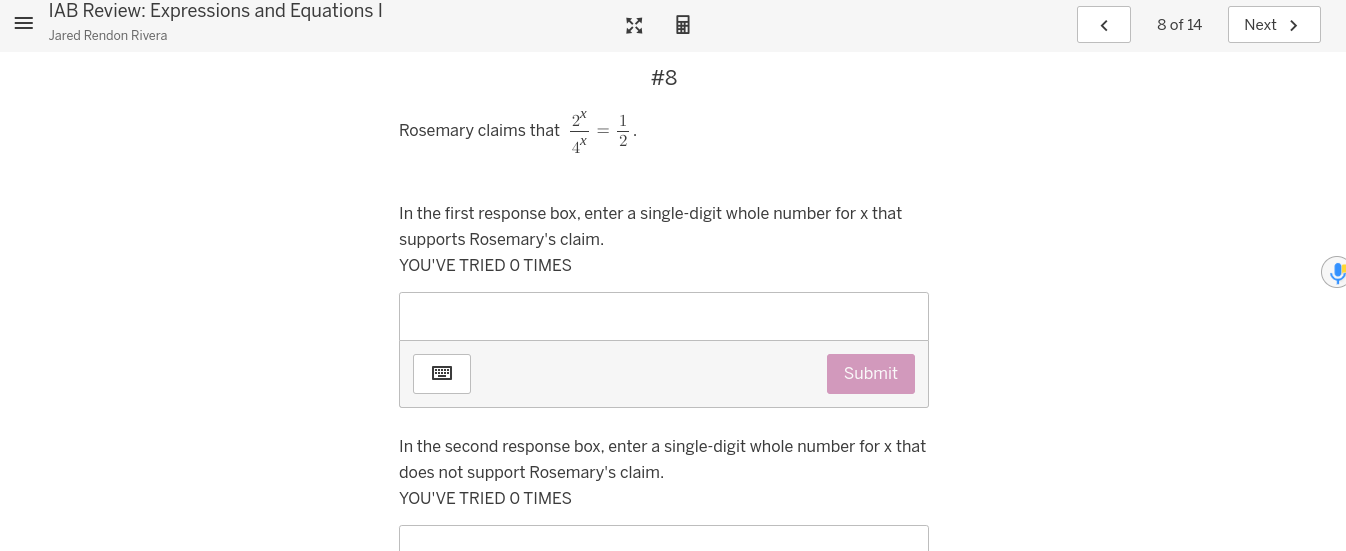Click into the first response box
The width and height of the screenshot is (1346, 551).
(x=663, y=317)
